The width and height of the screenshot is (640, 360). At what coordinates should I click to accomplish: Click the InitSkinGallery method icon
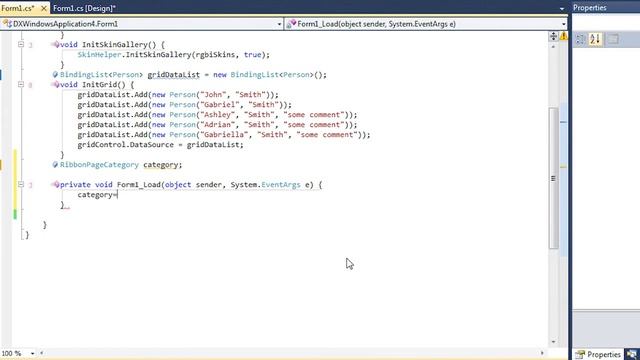[56, 44]
